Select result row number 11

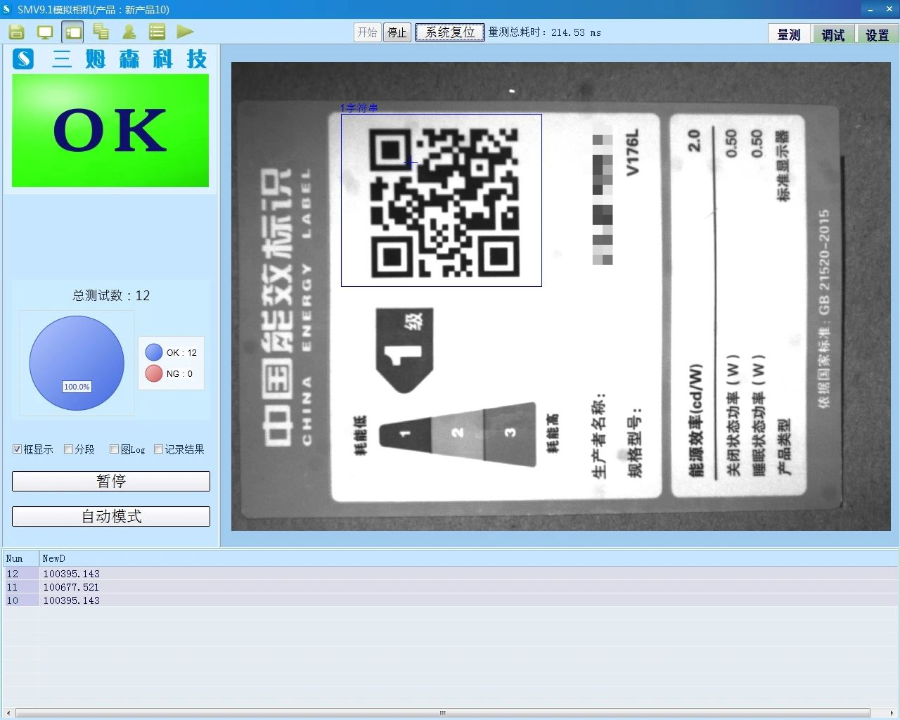coord(450,587)
